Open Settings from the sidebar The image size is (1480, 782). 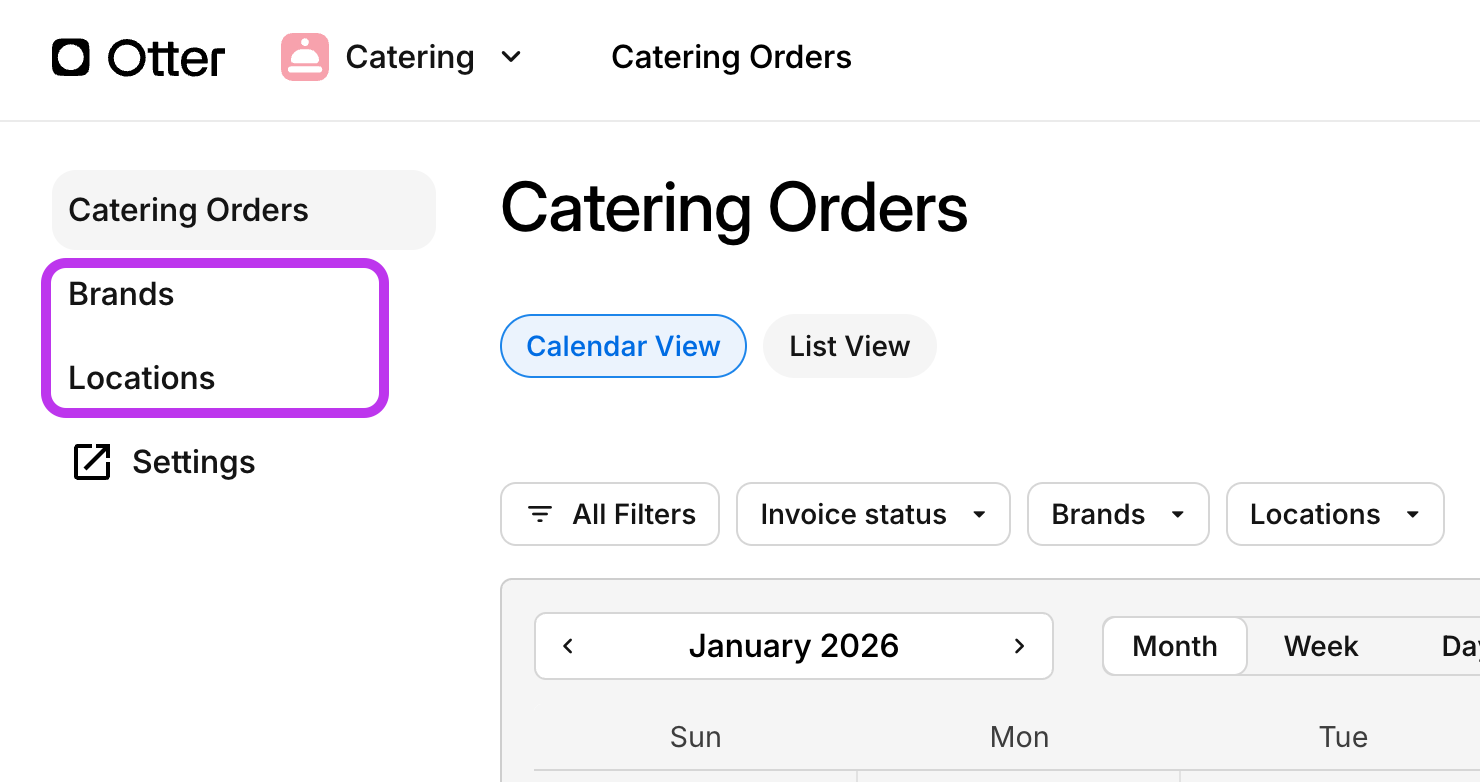[x=193, y=461]
